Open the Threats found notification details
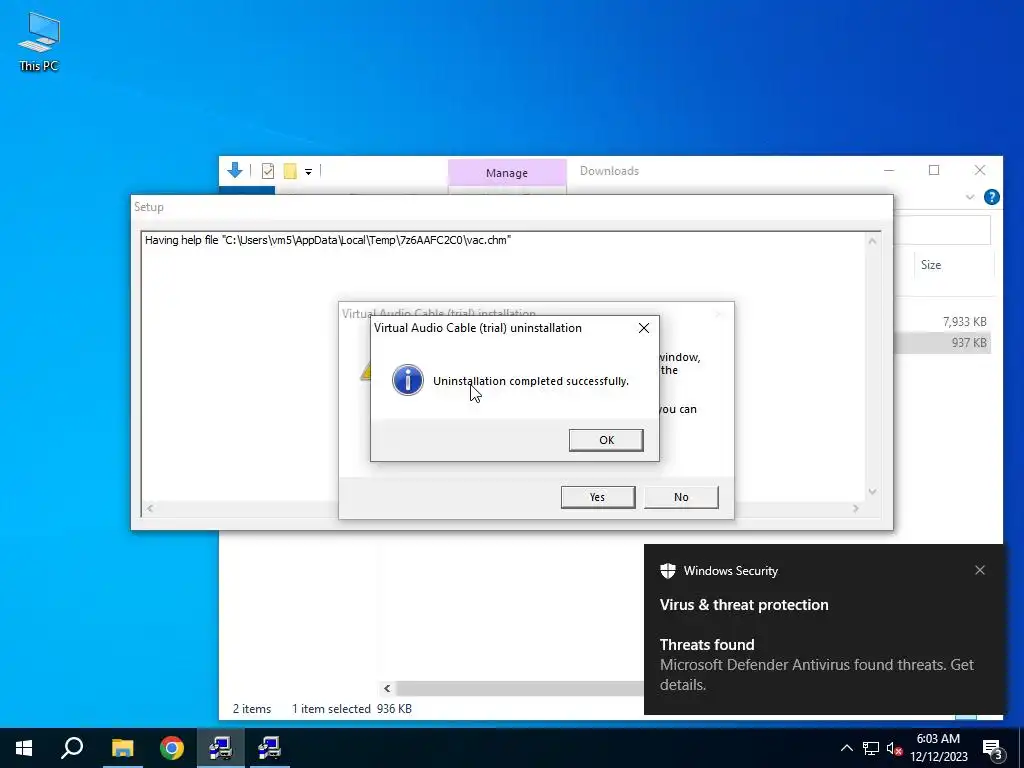This screenshot has width=1024, height=768. [816, 665]
